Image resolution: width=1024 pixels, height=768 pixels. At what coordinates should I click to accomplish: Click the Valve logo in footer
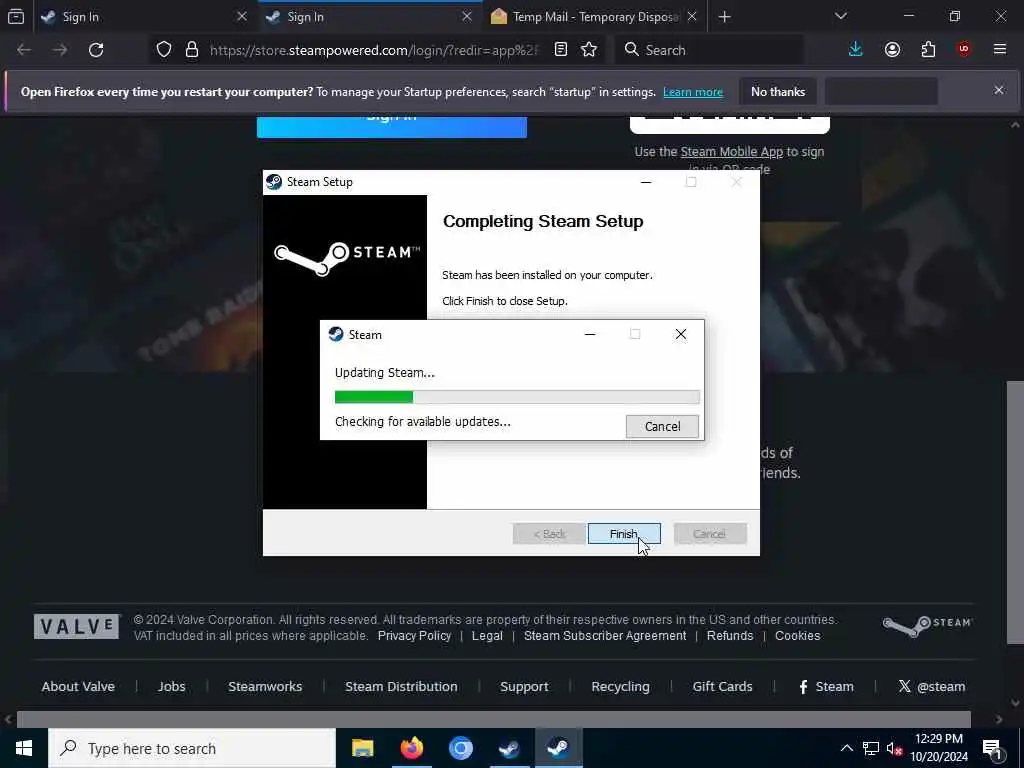pos(77,627)
